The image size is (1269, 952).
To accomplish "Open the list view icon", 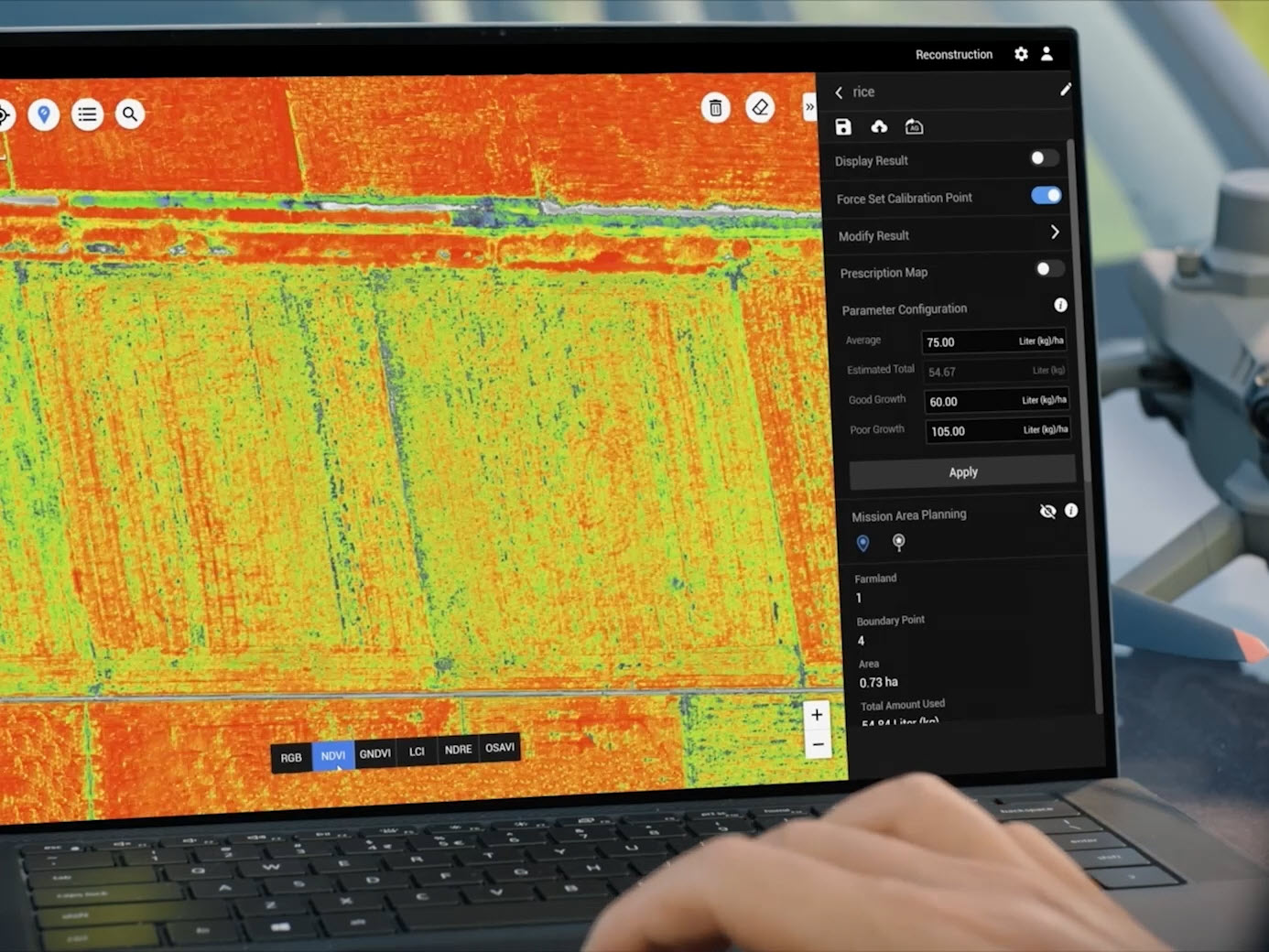I will (87, 114).
